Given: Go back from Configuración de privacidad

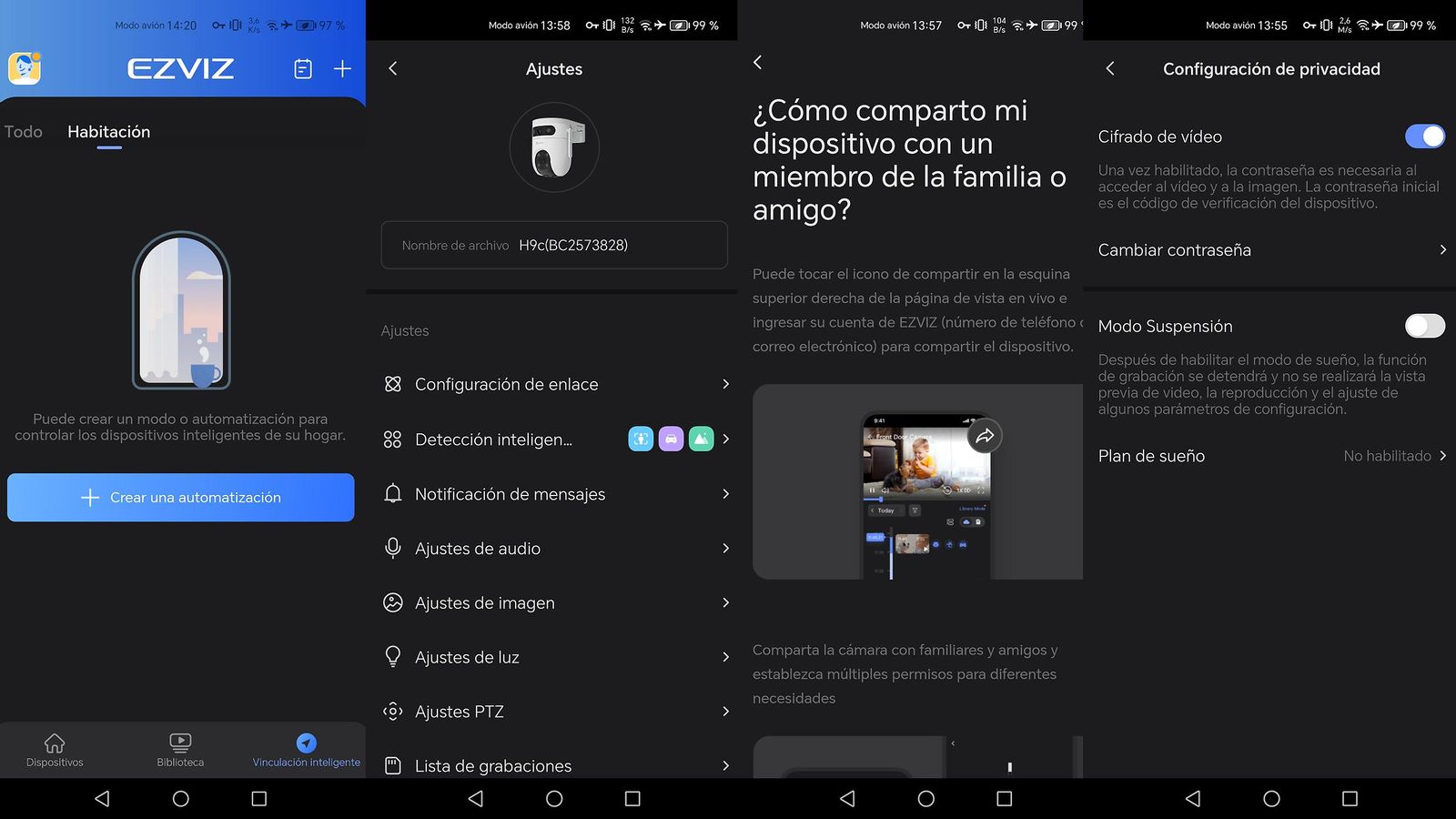Looking at the screenshot, I should [1110, 69].
